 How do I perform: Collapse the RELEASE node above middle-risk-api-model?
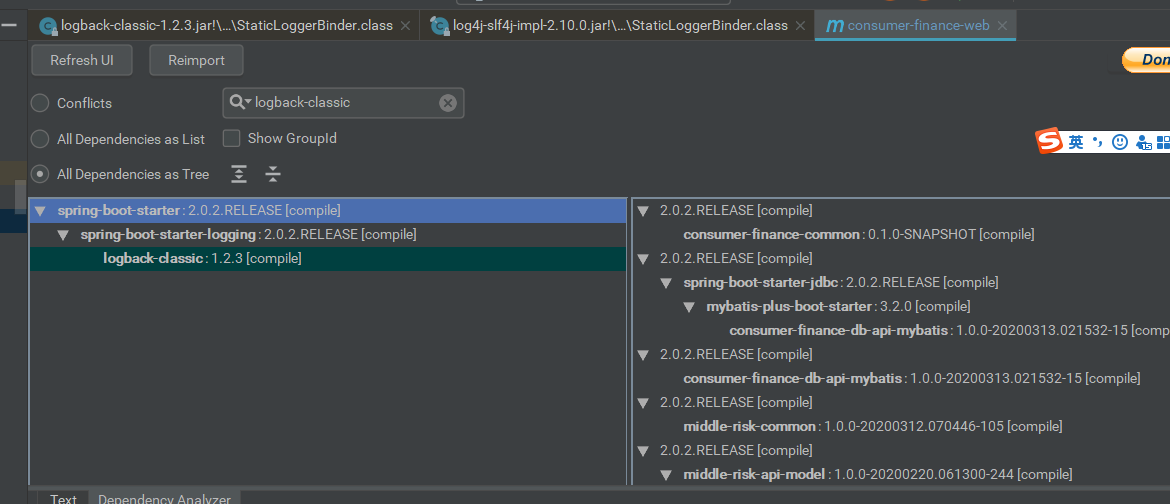pos(642,451)
